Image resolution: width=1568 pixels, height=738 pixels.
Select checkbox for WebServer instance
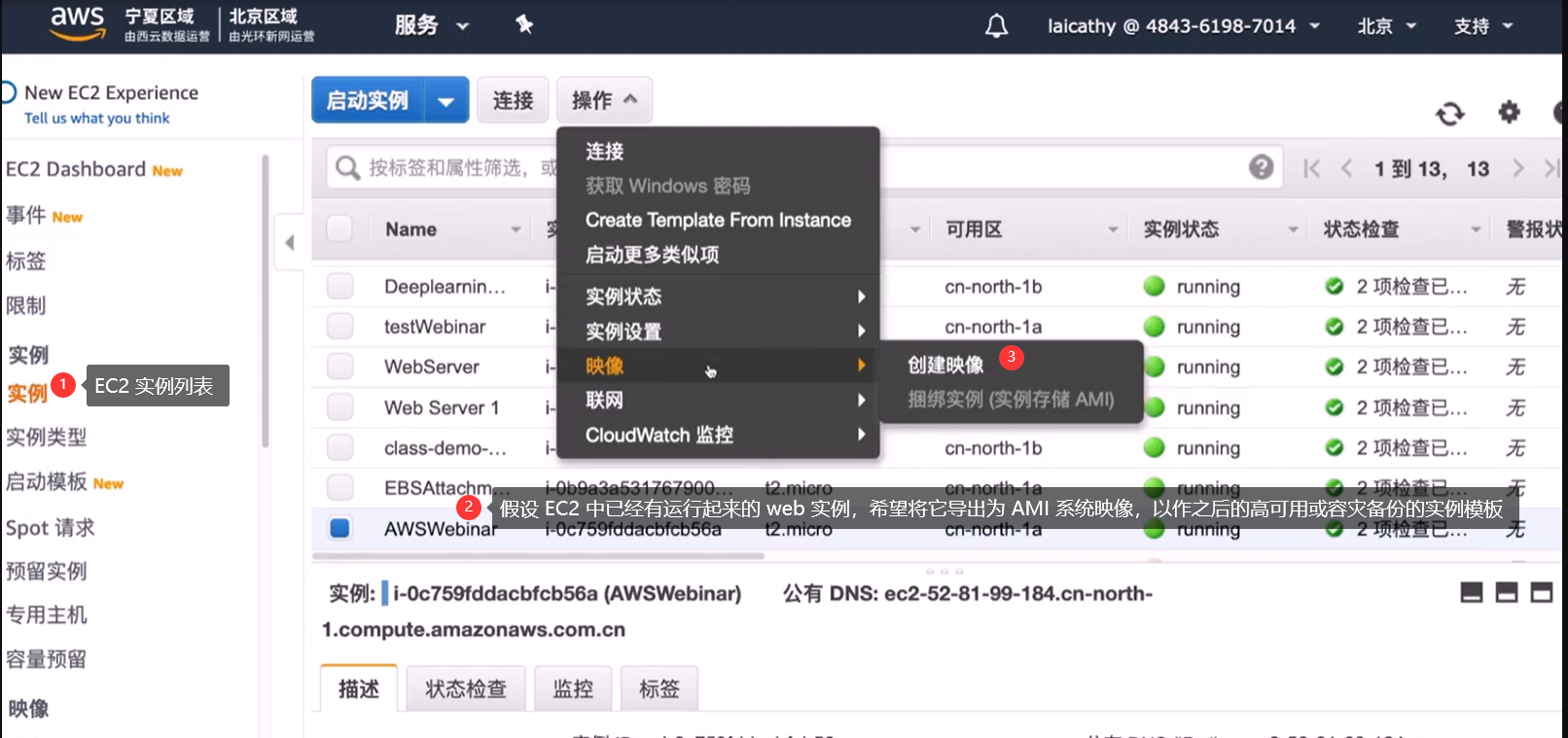click(x=339, y=367)
